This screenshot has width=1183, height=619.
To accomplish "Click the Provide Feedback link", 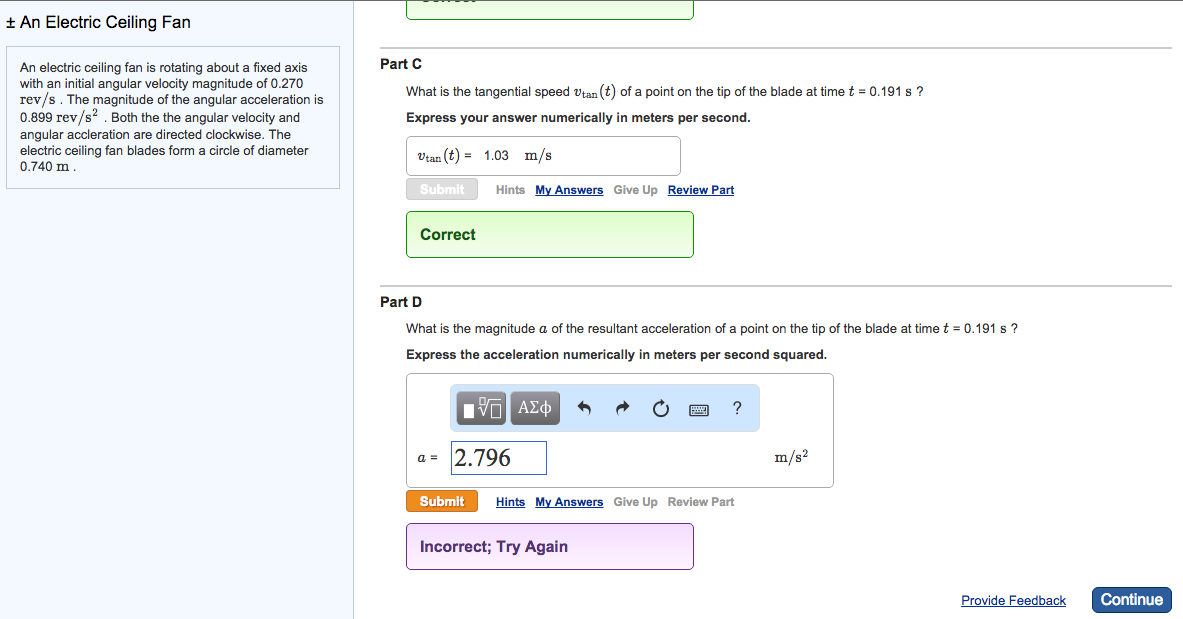I will click(1013, 601).
